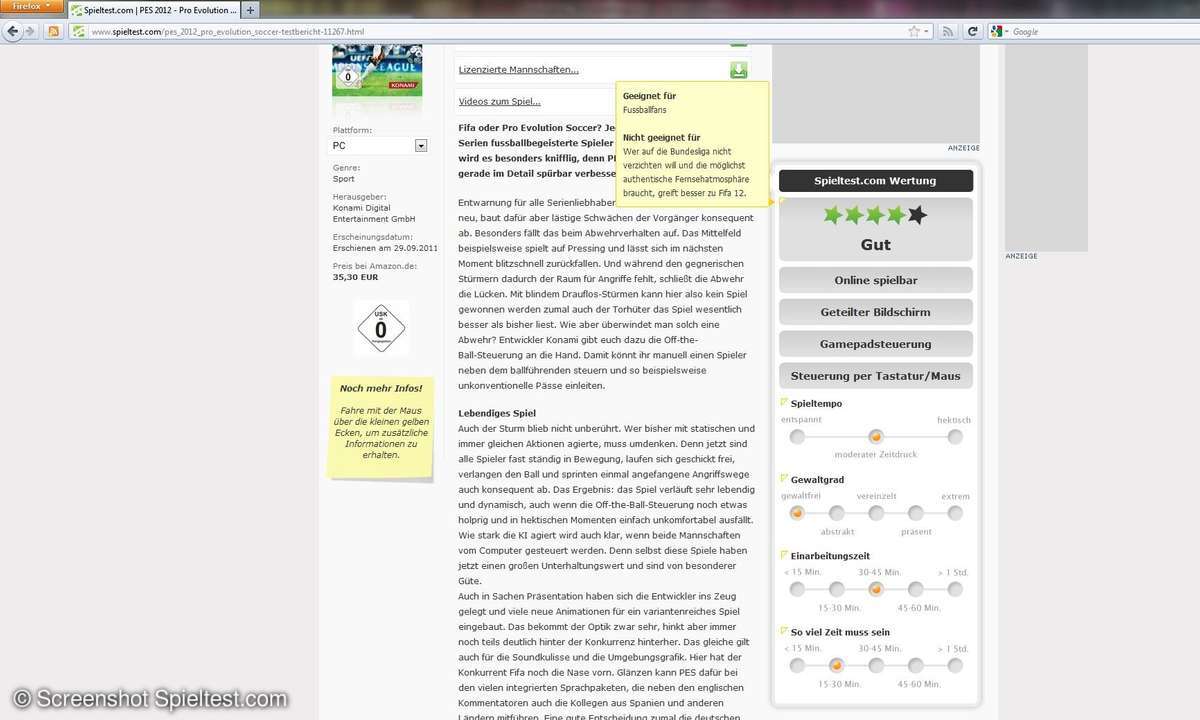Set Einarbeitungszeit to over 1 Std.
Screen dimensions: 1200x720
pos(955,589)
